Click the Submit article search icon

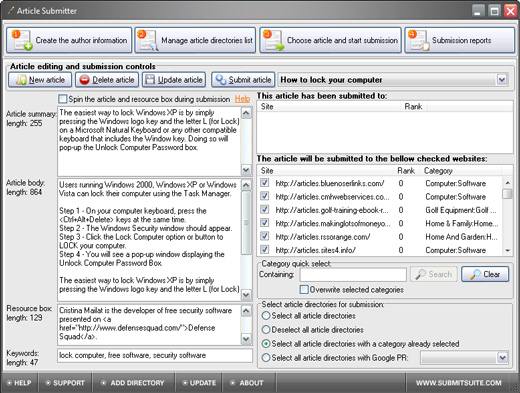220,80
